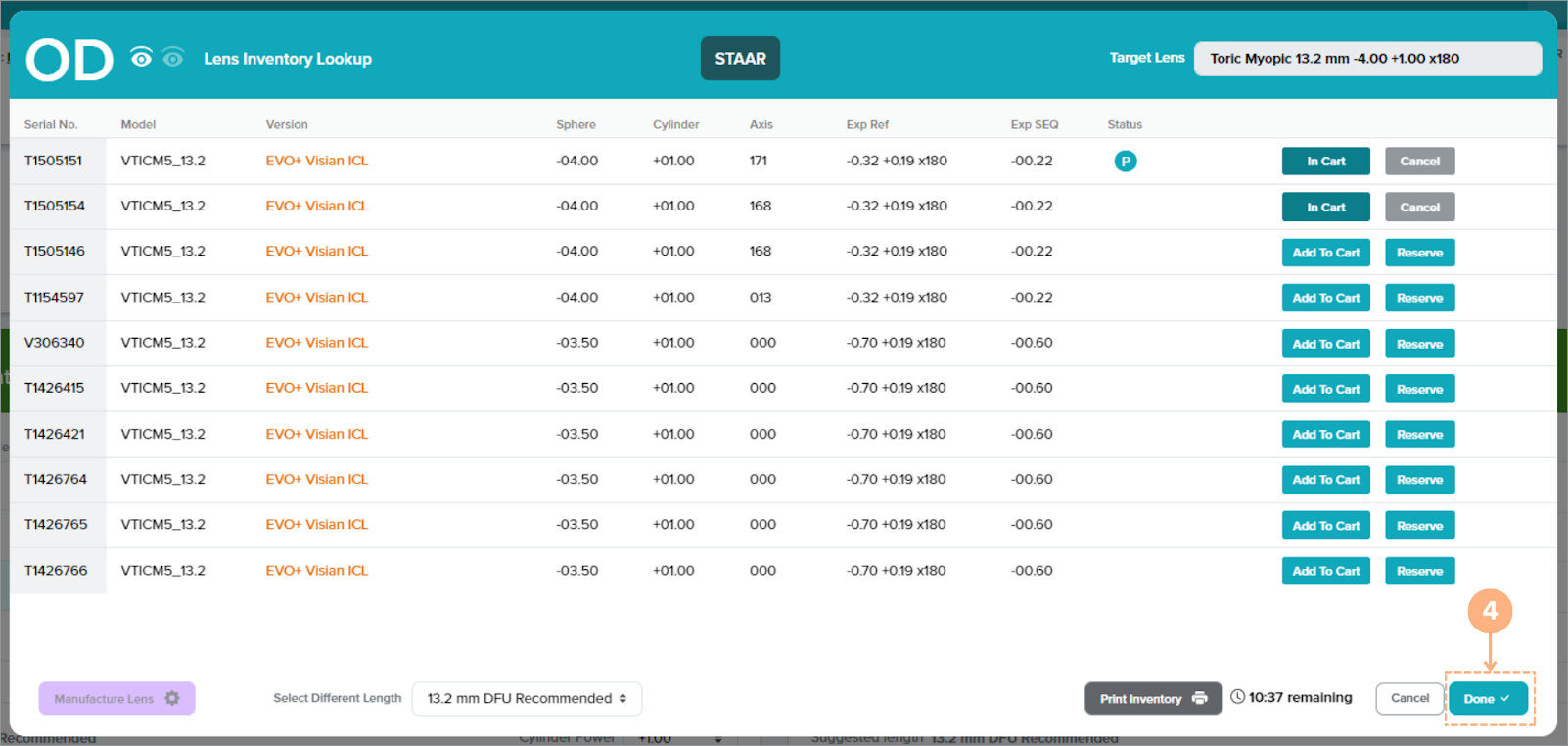Click the checkmark on the Done button
This screenshot has width=1568, height=746.
[x=1505, y=698]
